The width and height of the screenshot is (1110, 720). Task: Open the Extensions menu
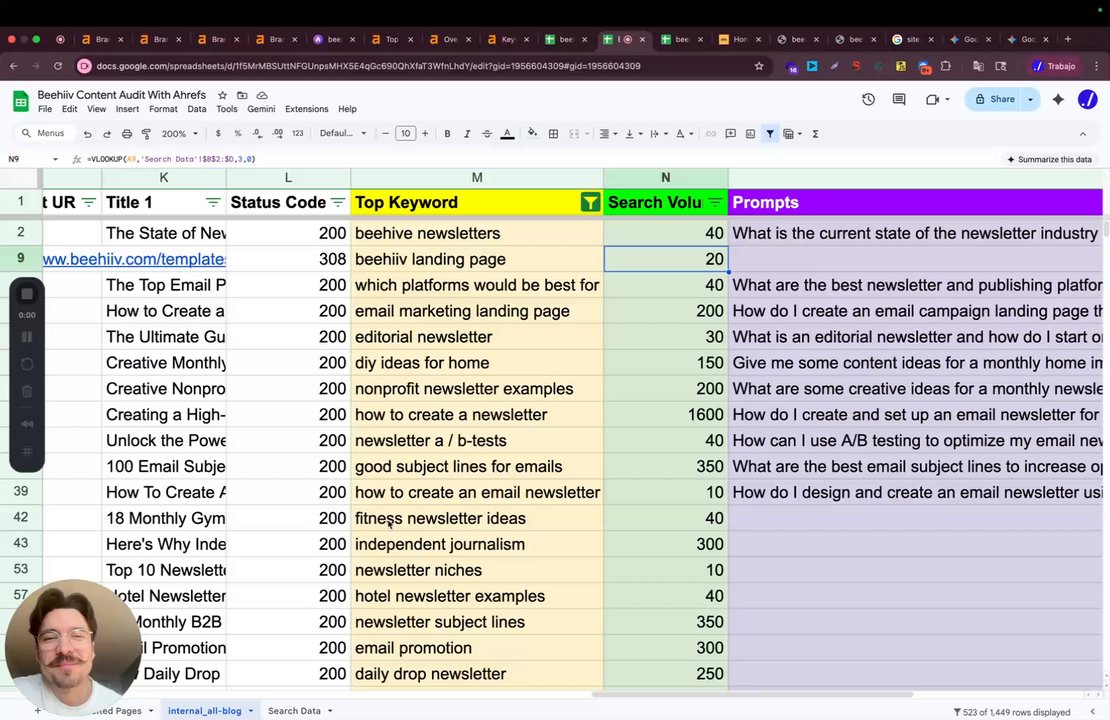[x=307, y=109]
